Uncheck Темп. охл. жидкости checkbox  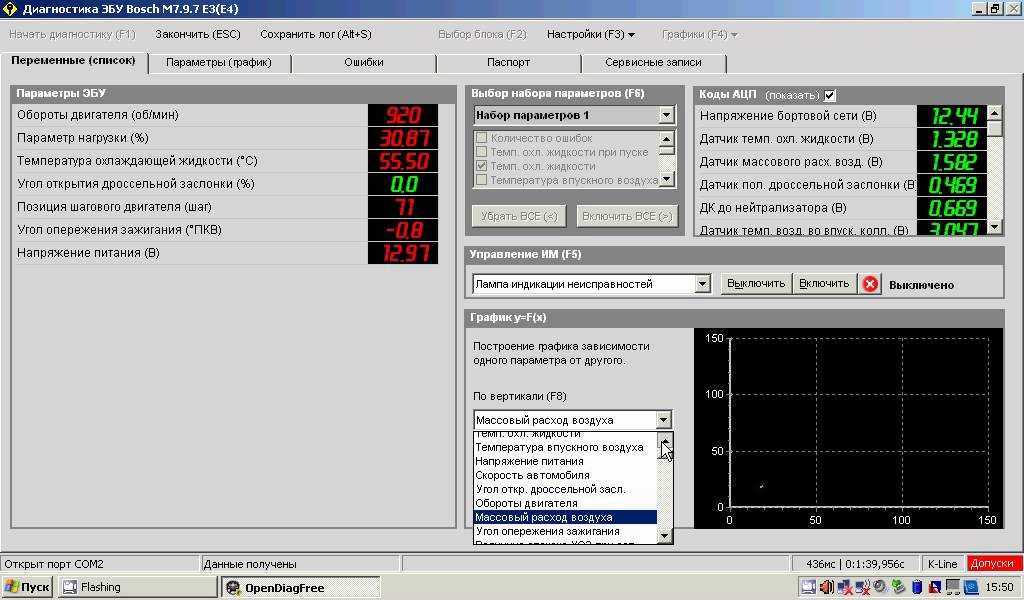481,166
